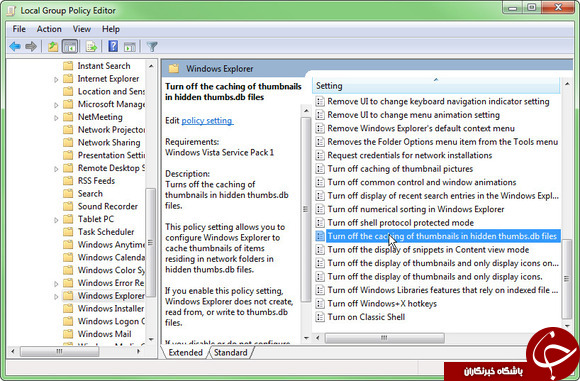The image size is (580, 381).
Task: Select Turn off the display of thumbnails and only display icons.
Action: click(435, 277)
